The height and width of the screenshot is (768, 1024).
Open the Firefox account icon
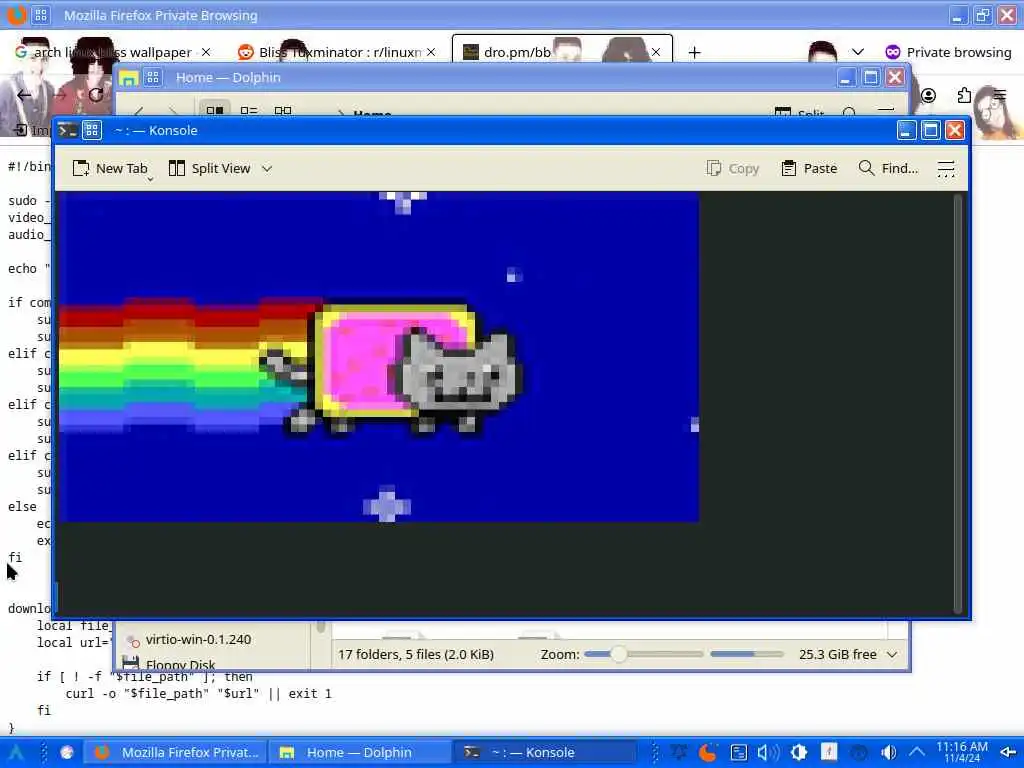[928, 95]
